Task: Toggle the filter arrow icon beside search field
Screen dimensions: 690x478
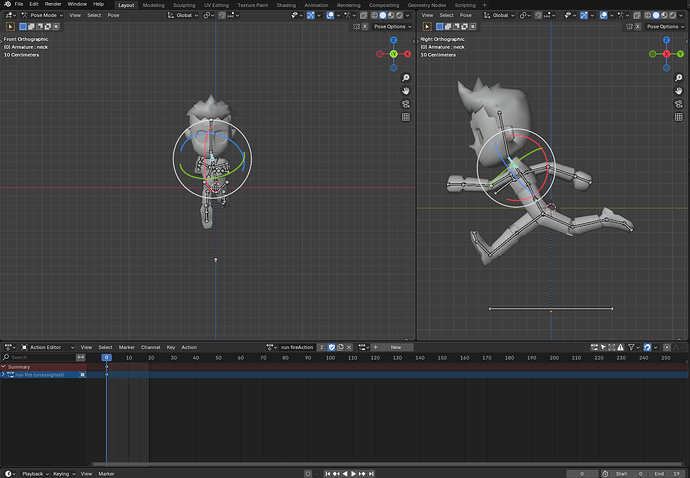Action: 81,357
